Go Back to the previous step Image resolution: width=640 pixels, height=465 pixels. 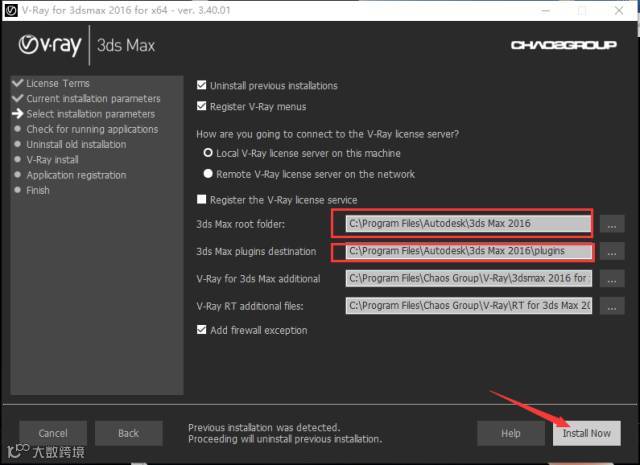pyautogui.click(x=129, y=433)
